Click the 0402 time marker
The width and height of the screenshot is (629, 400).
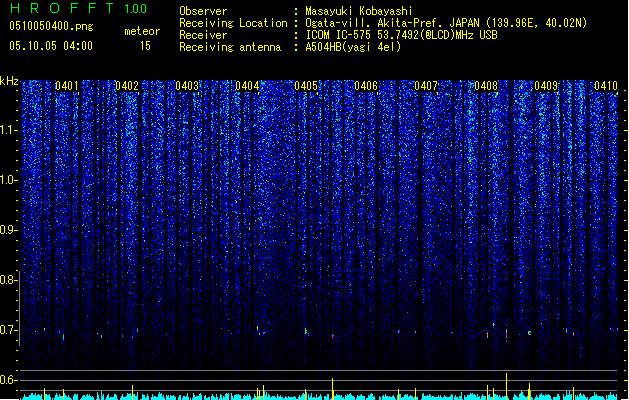coord(127,86)
